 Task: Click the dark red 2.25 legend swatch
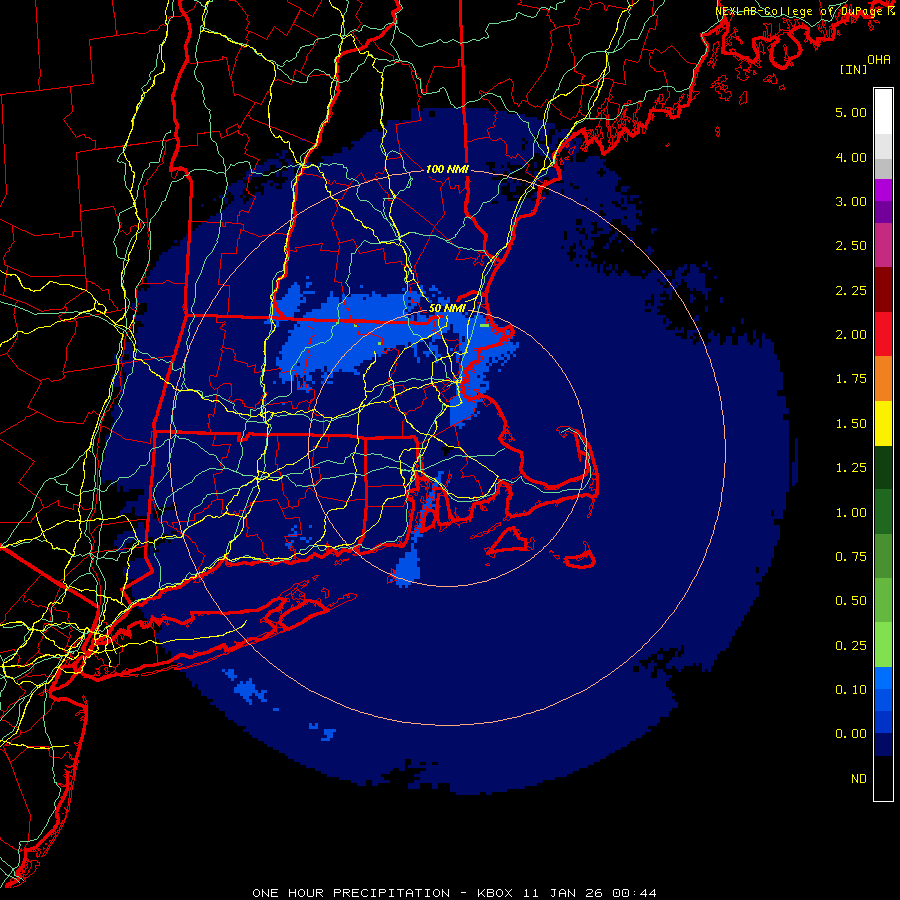point(883,290)
